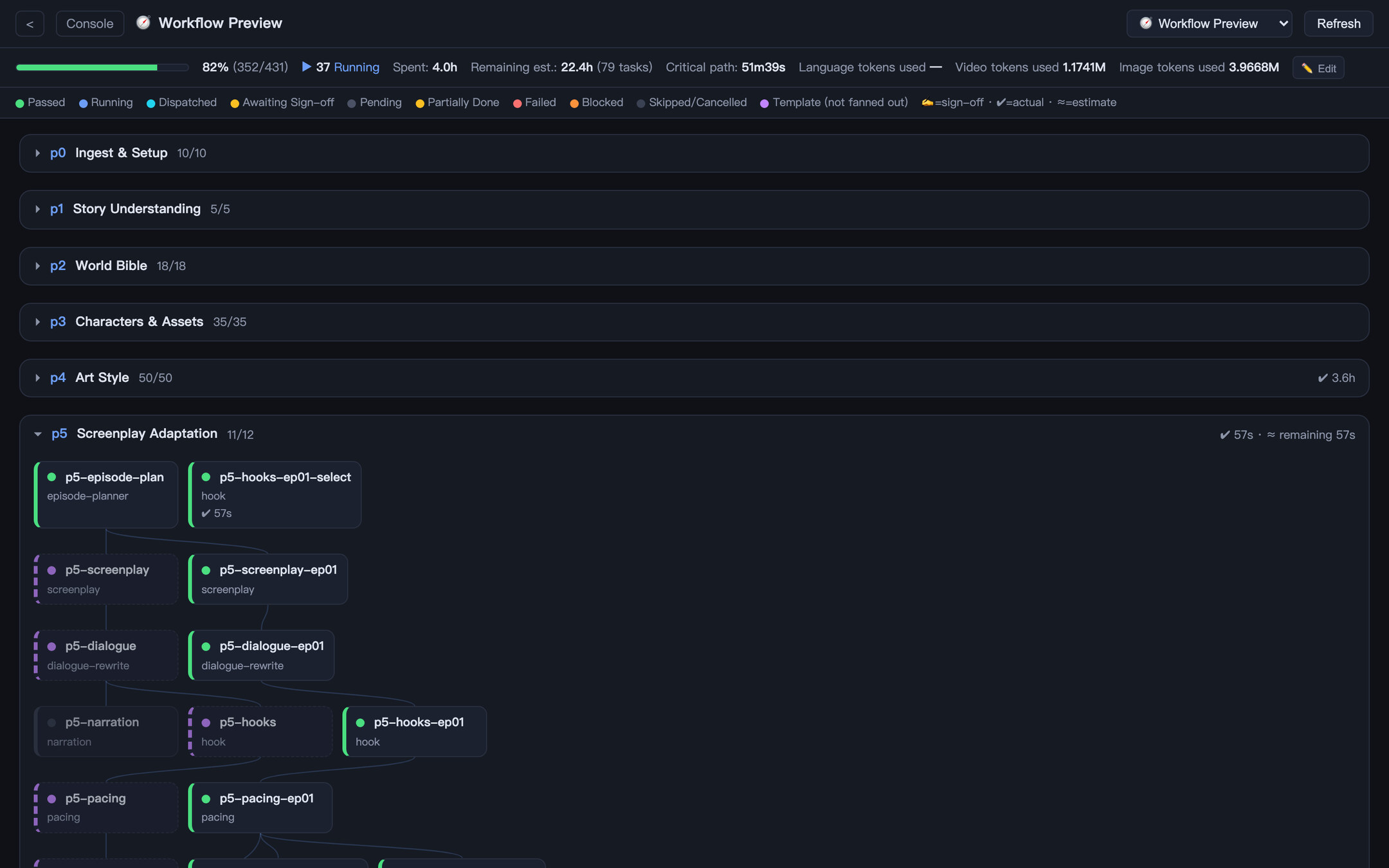Open the Console
This screenshot has width=1389, height=868.
coord(89,24)
